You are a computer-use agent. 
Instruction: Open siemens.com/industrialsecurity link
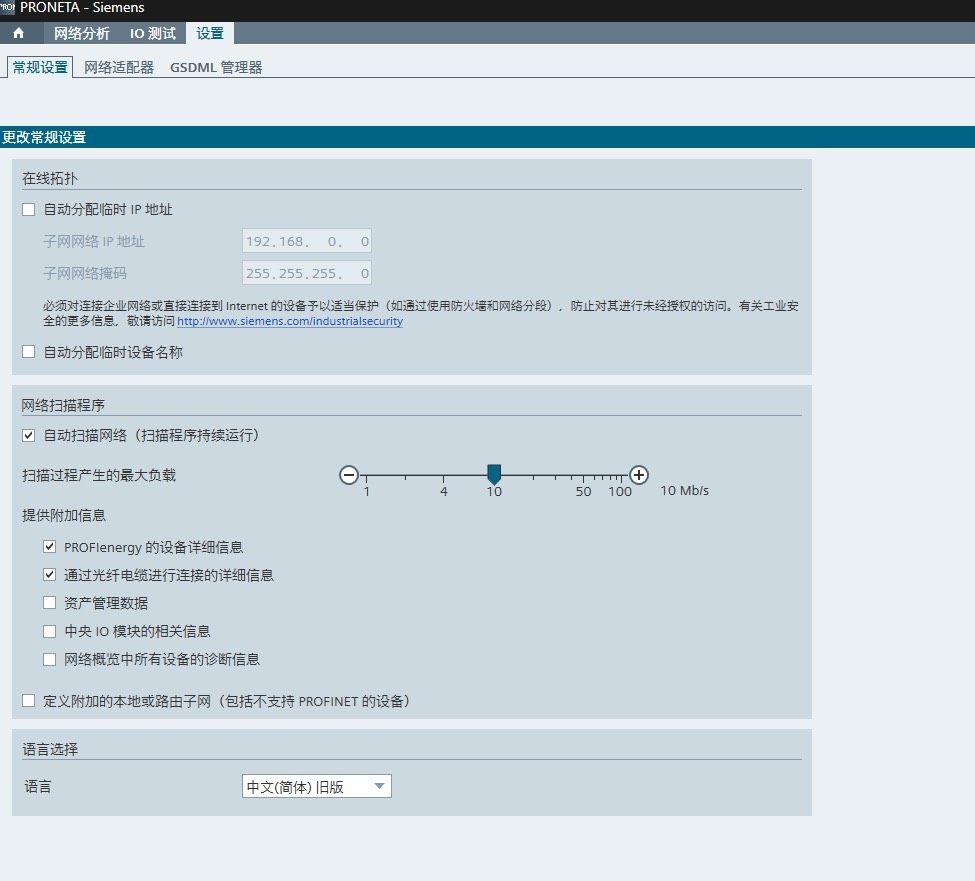(x=290, y=321)
